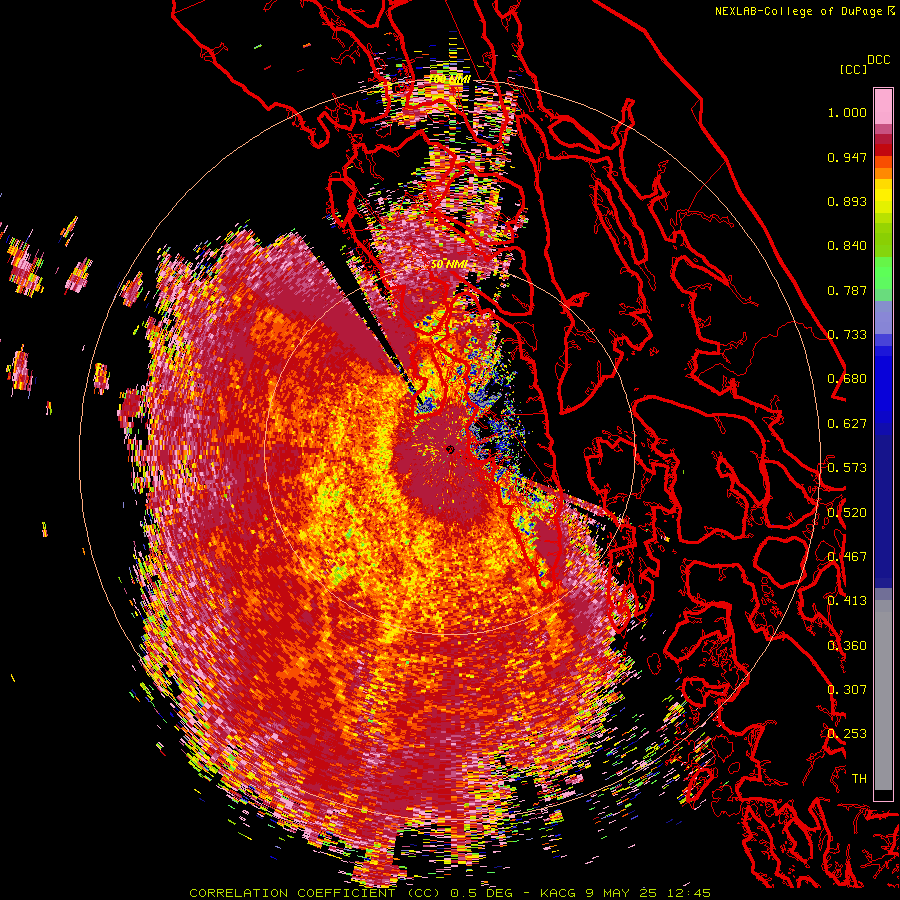Click the DCC label above the color scale
This screenshot has height=900, width=900.
coord(878,60)
